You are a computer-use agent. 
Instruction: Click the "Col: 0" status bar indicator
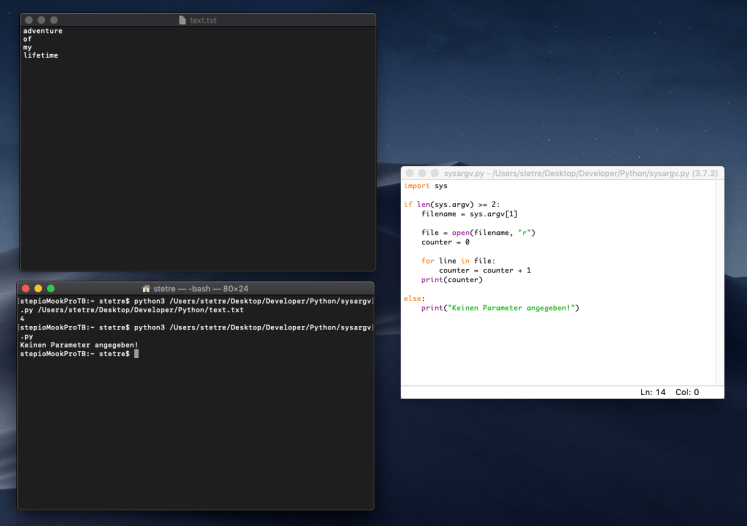tap(687, 392)
